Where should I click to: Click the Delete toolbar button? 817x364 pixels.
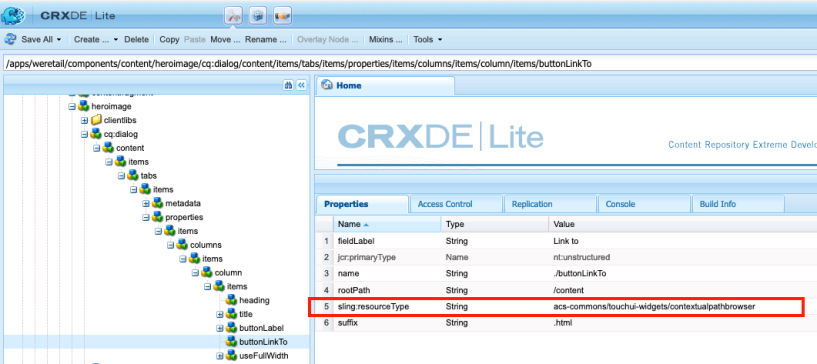coord(137,40)
